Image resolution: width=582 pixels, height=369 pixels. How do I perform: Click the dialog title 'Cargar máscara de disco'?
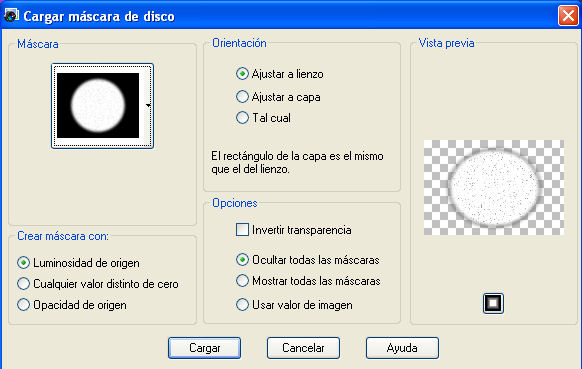coord(99,16)
